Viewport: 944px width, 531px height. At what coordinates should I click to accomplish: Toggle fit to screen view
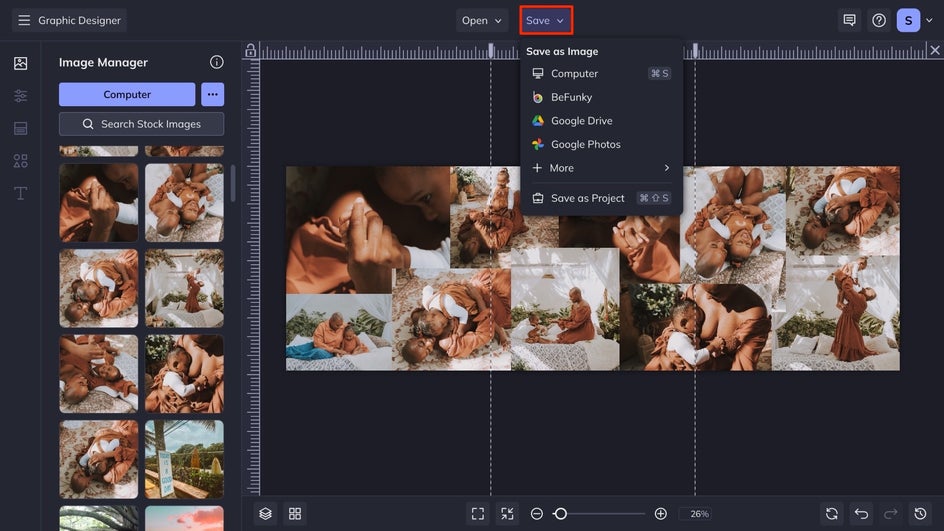coord(478,513)
